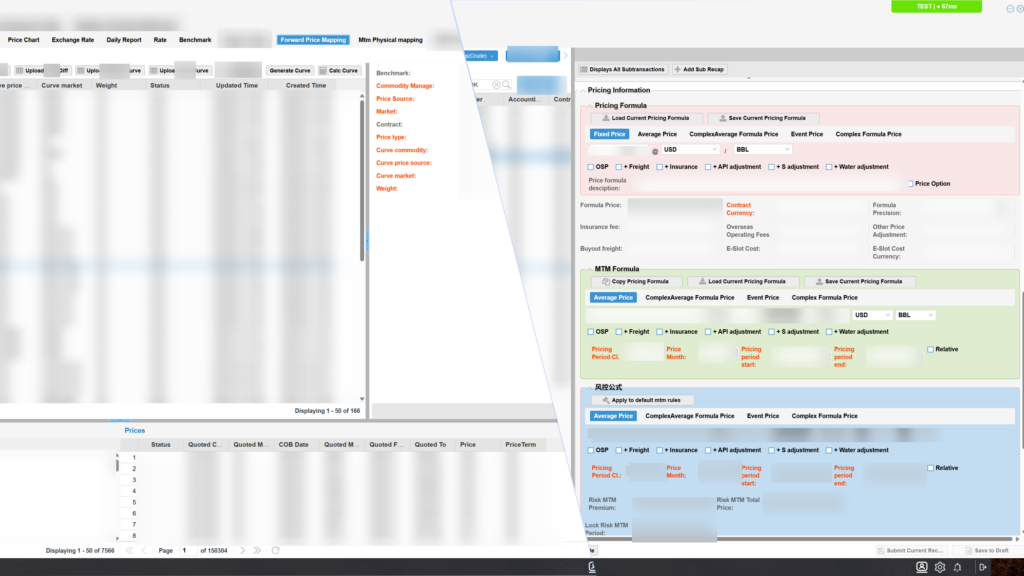The width and height of the screenshot is (1024, 576).
Task: Click the Generate Curve button
Action: click(x=290, y=71)
